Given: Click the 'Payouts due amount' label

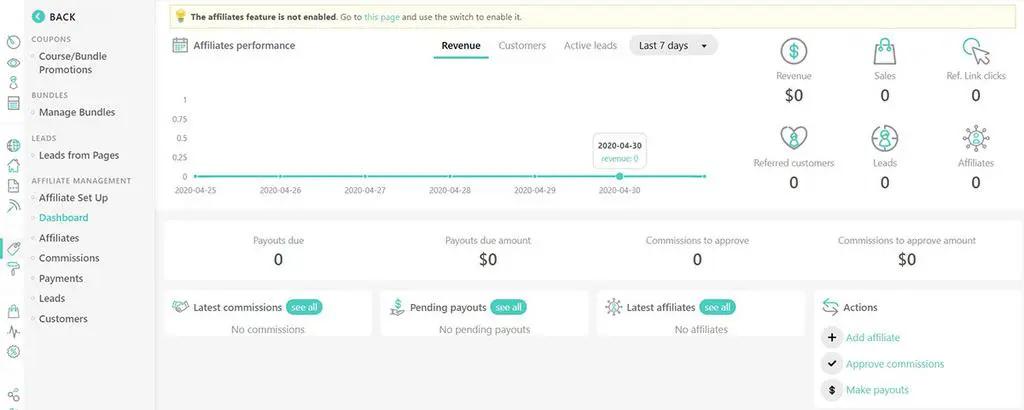Looking at the screenshot, I should pos(488,240).
